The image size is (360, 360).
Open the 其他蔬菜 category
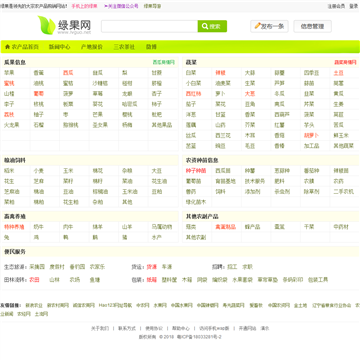[344, 146]
